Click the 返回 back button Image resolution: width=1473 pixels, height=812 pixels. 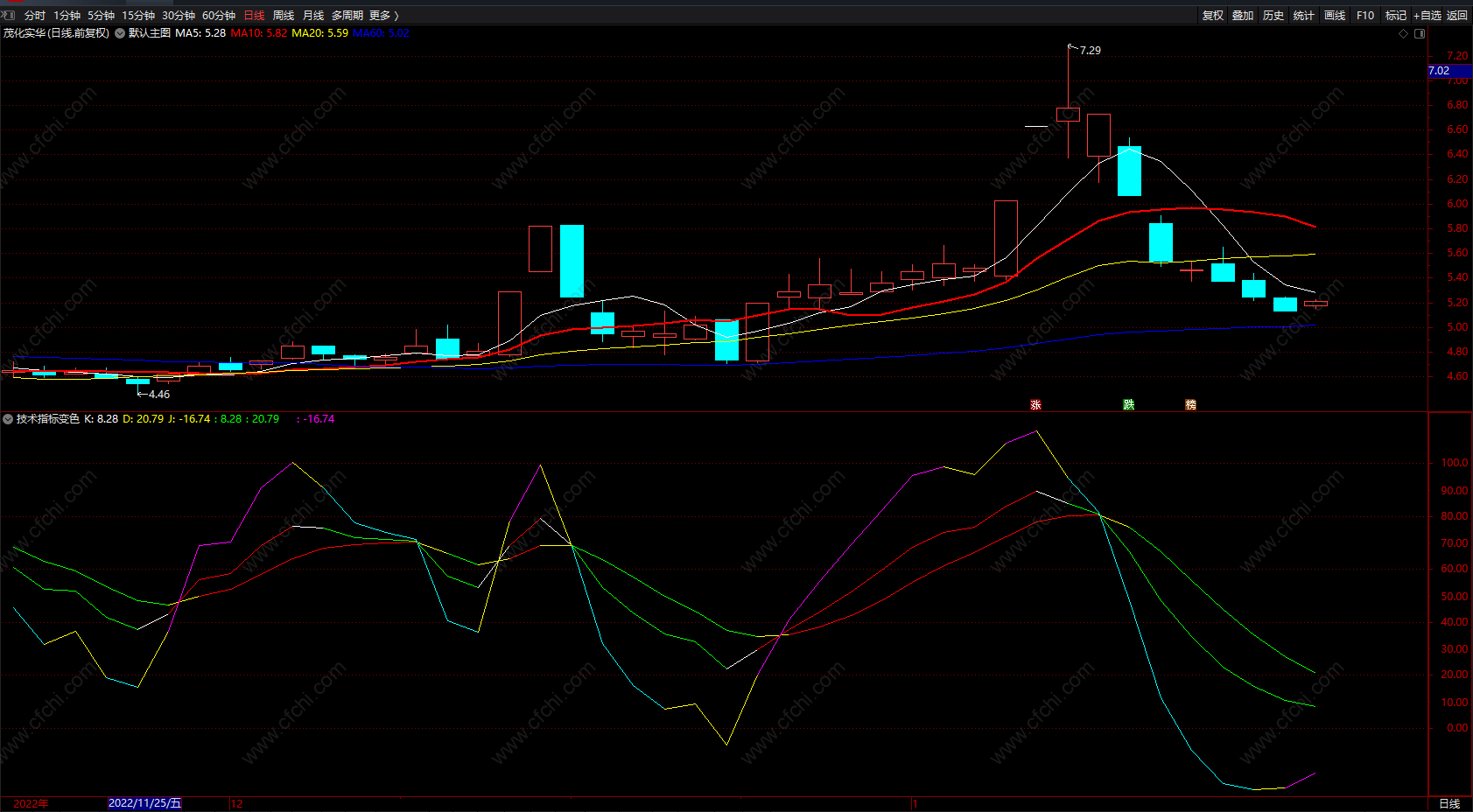pos(1457,15)
